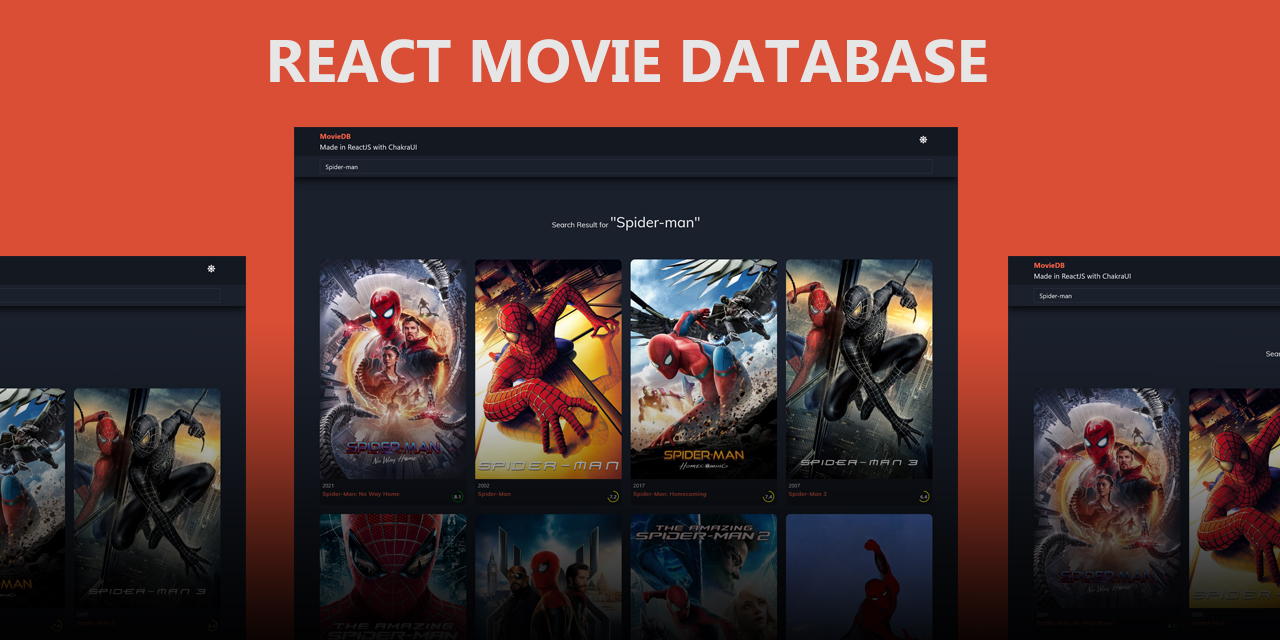Screen dimensions: 1280x640
Task: Open the Spider-Man: No Way Home title link
Action: [x=360, y=493]
